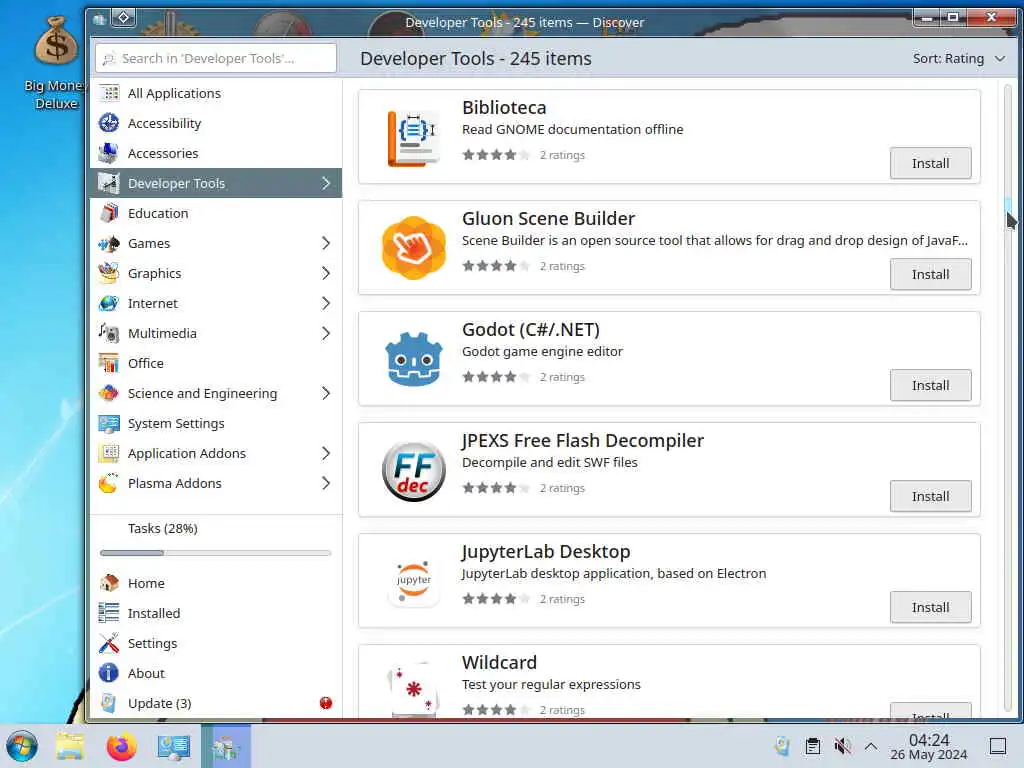The width and height of the screenshot is (1024, 768).
Task: Click the Multimedia category icon
Action: click(109, 334)
